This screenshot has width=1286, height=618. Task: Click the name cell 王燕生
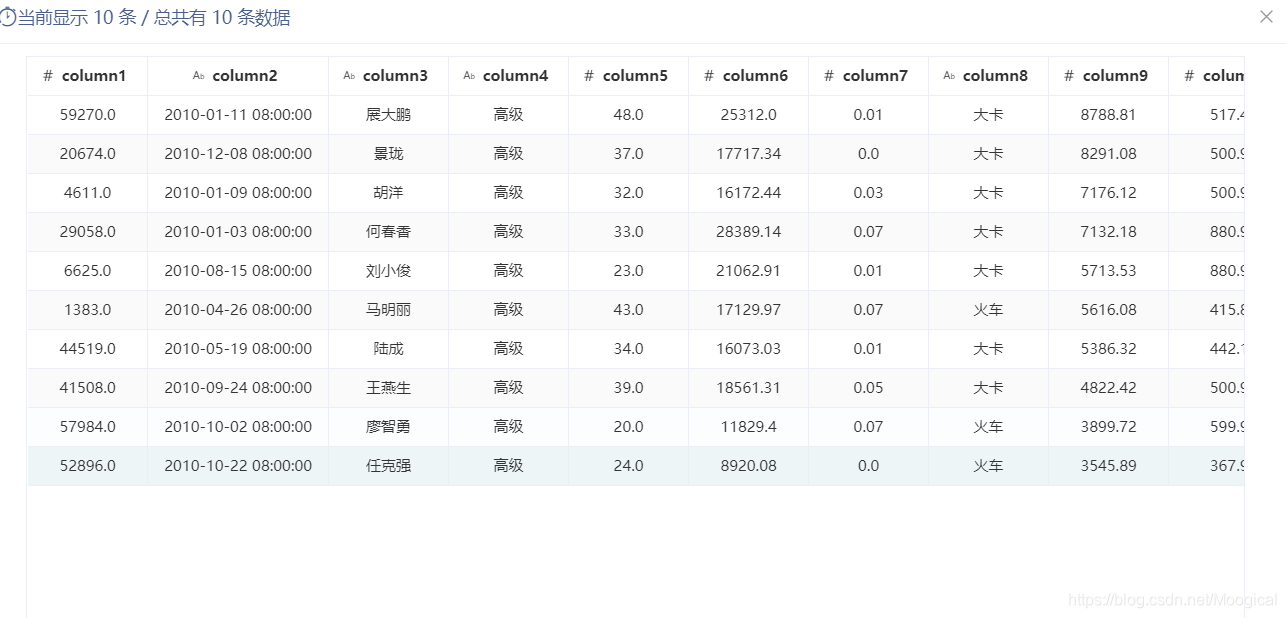388,388
